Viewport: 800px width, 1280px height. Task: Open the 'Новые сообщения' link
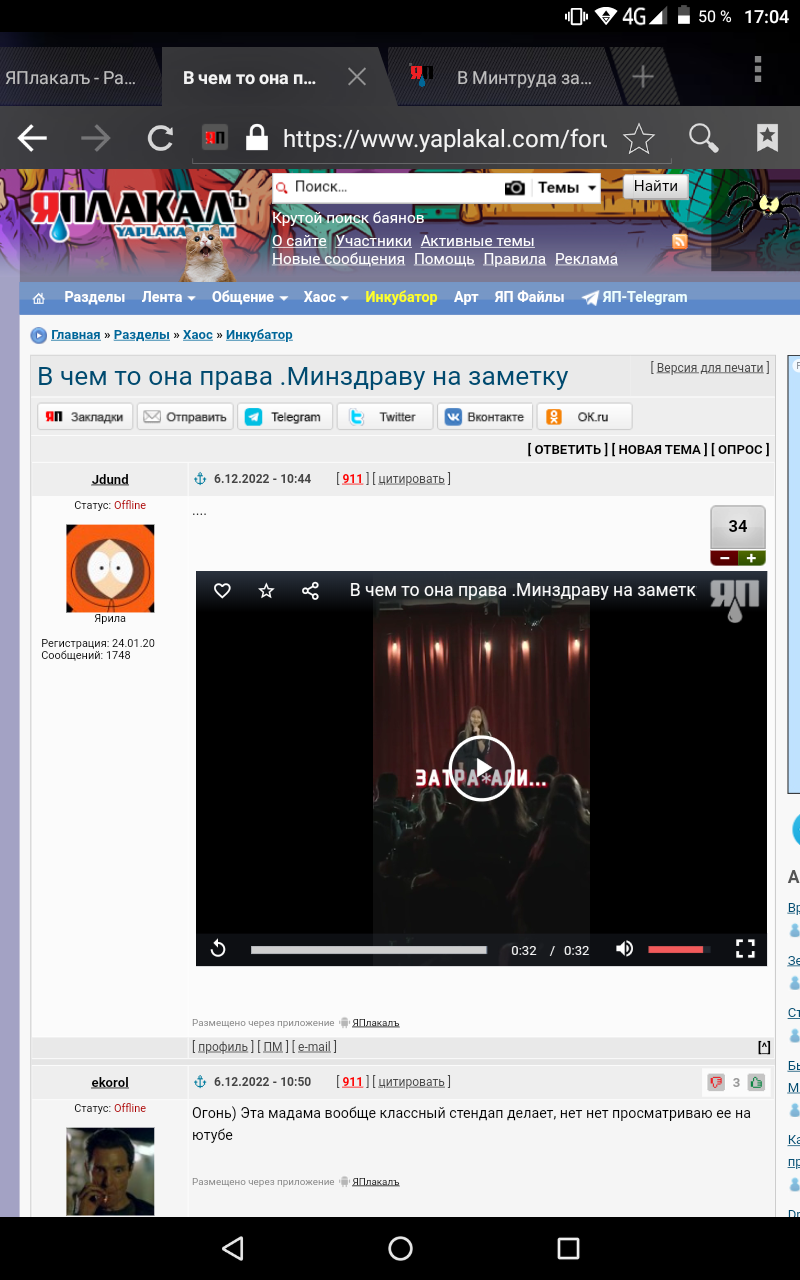[338, 259]
